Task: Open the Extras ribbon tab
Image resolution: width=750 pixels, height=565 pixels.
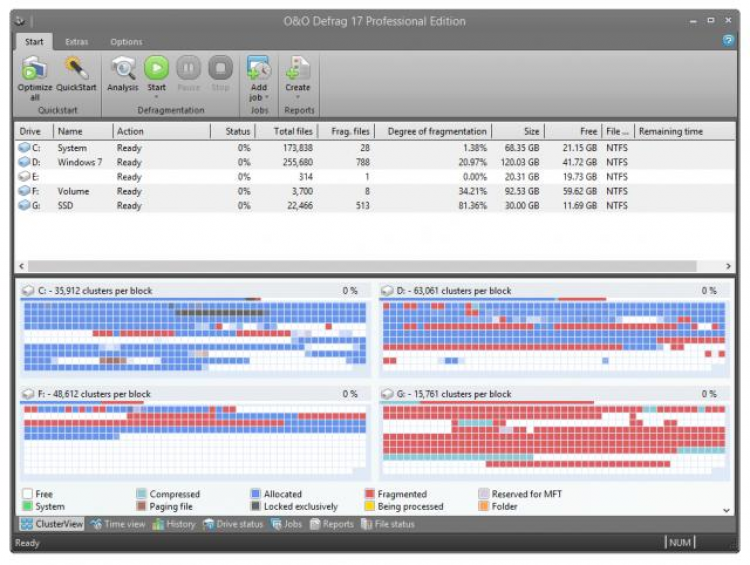Action: tap(77, 42)
